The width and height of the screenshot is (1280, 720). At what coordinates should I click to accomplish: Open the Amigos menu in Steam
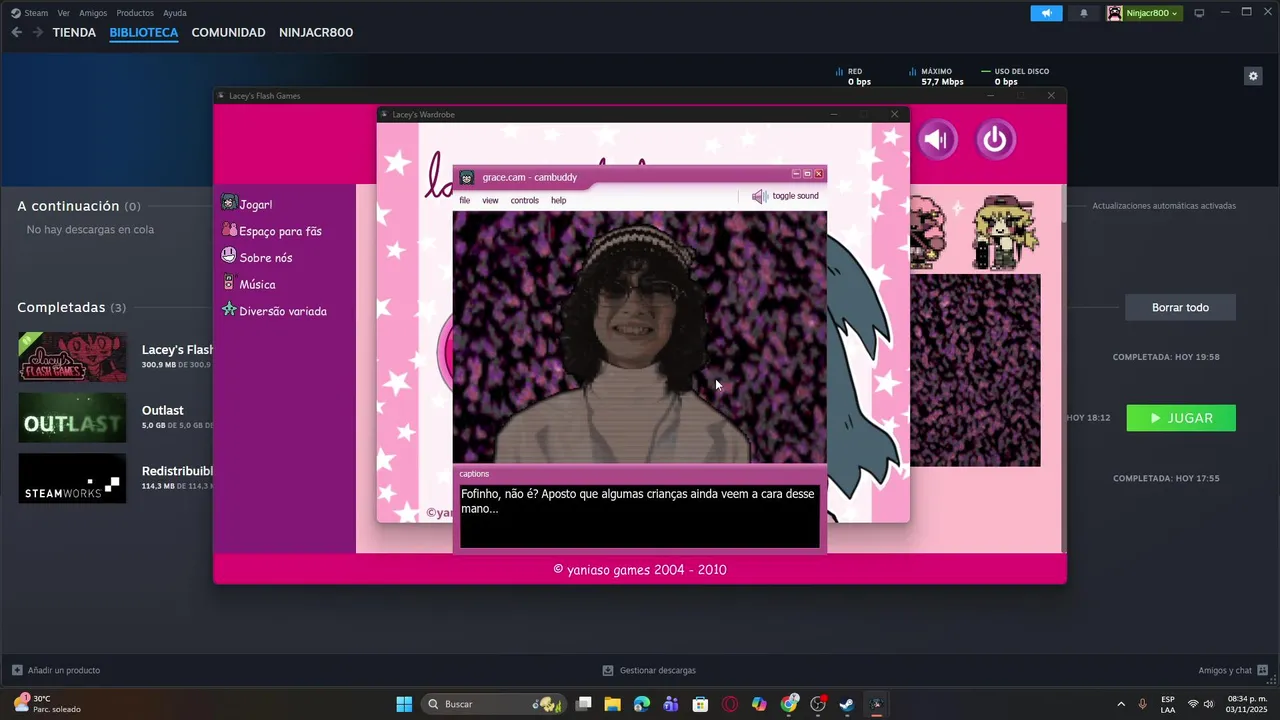pos(93,13)
